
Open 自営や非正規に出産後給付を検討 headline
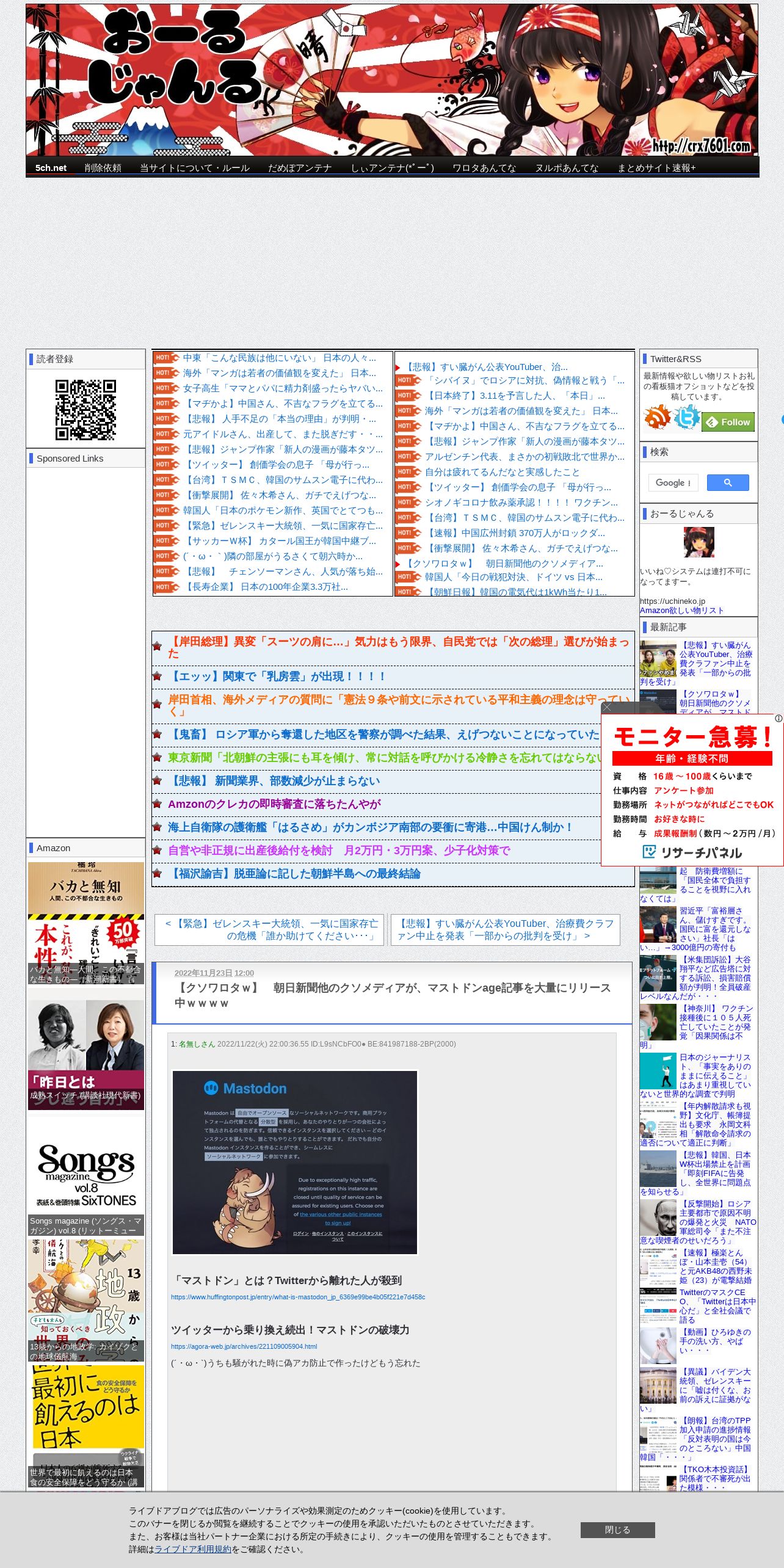[x=339, y=851]
